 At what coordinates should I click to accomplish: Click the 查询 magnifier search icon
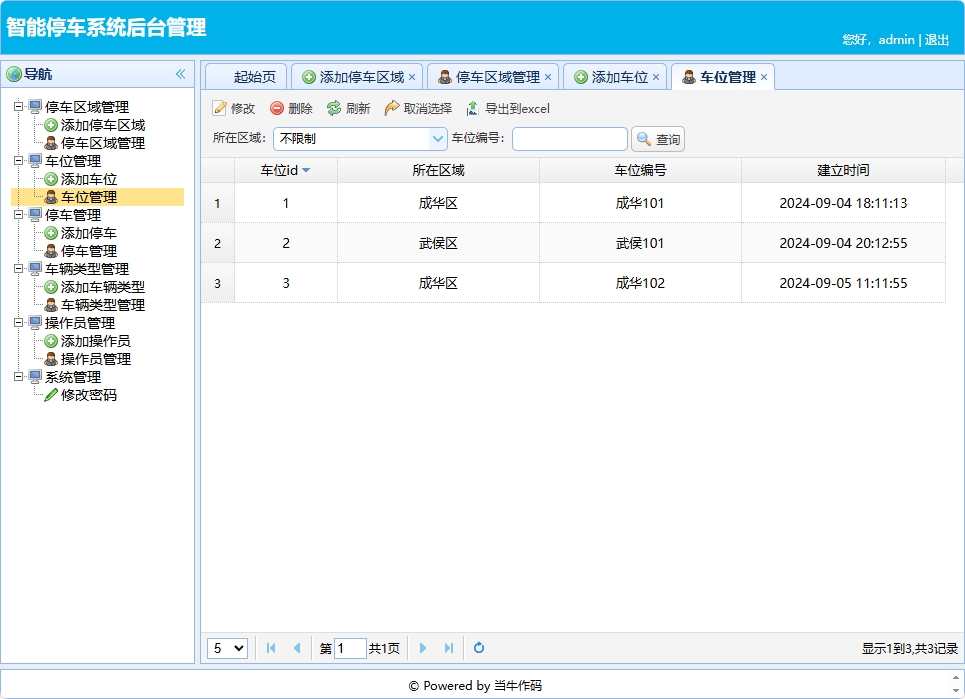click(645, 138)
